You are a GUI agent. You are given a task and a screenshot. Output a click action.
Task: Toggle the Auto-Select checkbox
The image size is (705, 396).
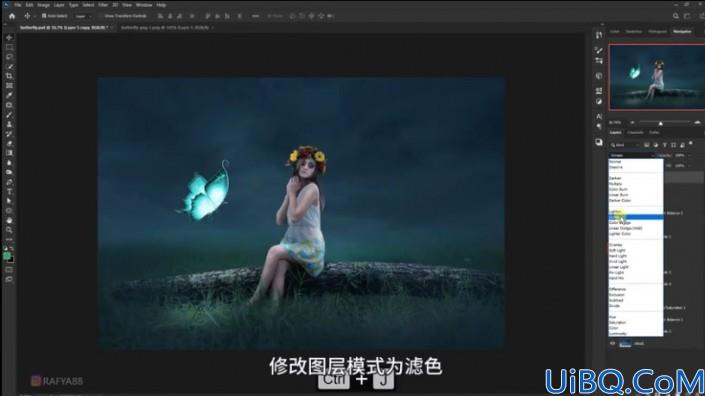pyautogui.click(x=44, y=16)
